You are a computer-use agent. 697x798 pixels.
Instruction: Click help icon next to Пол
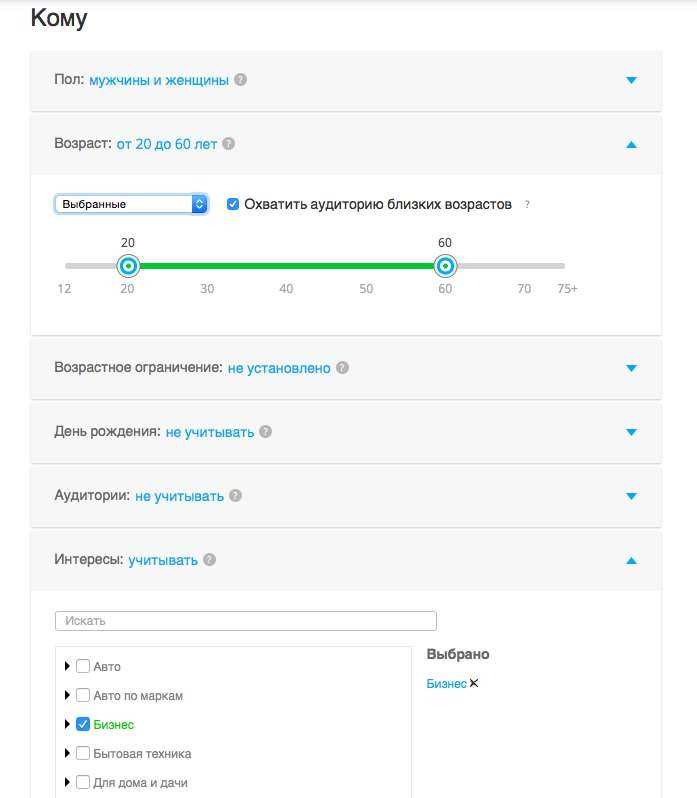(x=240, y=80)
